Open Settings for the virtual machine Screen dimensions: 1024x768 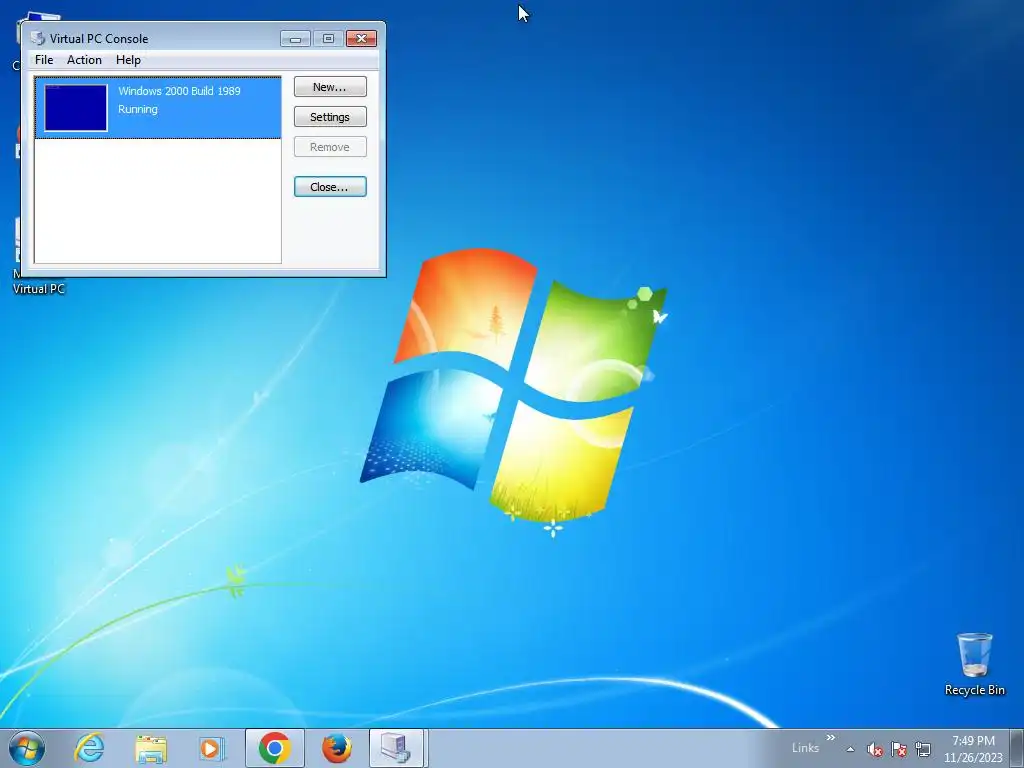pyautogui.click(x=330, y=117)
